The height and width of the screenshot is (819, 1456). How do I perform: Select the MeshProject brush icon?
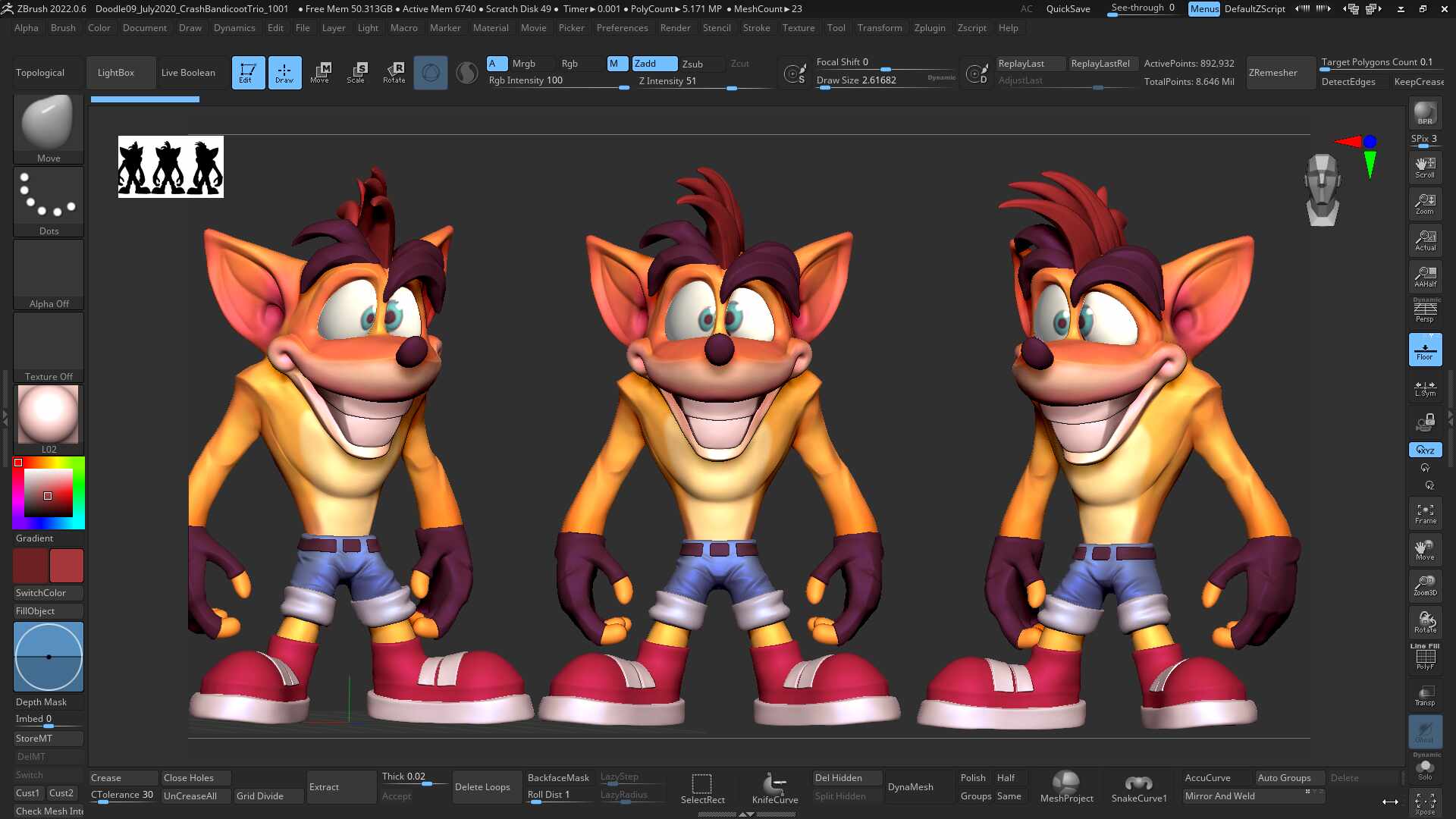[x=1066, y=788]
